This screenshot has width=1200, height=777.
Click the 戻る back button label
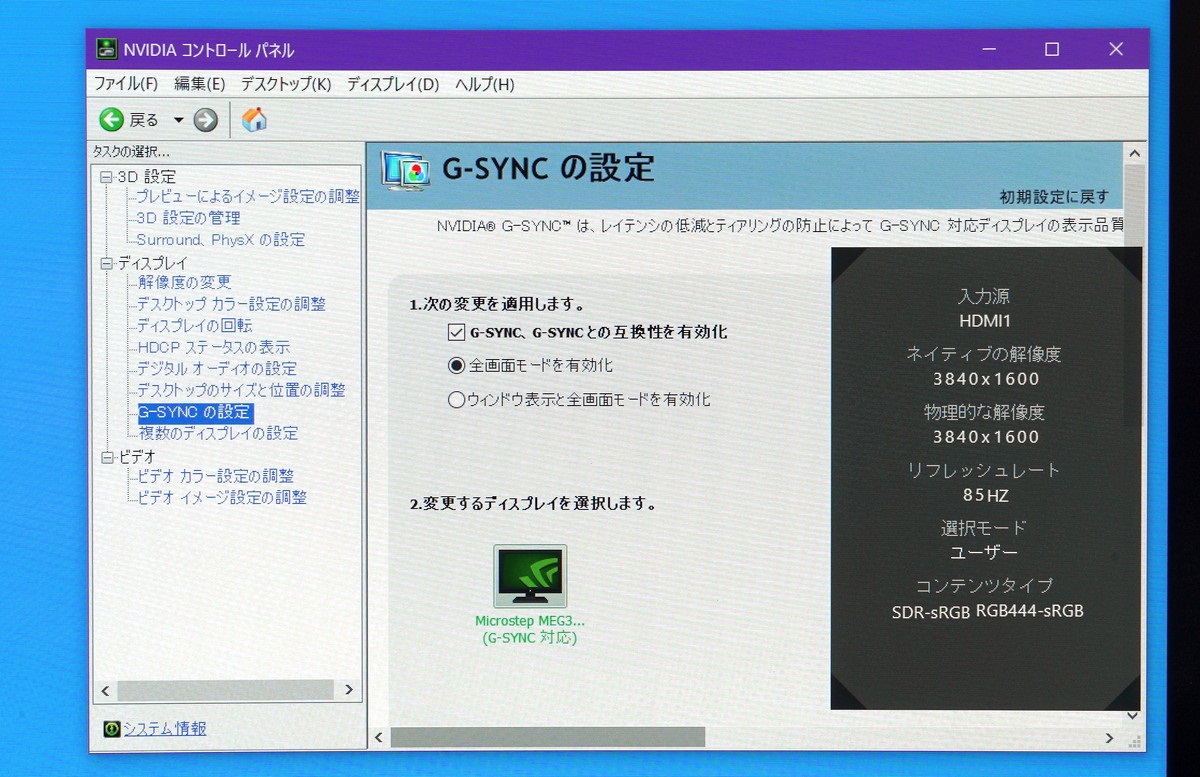coord(144,120)
